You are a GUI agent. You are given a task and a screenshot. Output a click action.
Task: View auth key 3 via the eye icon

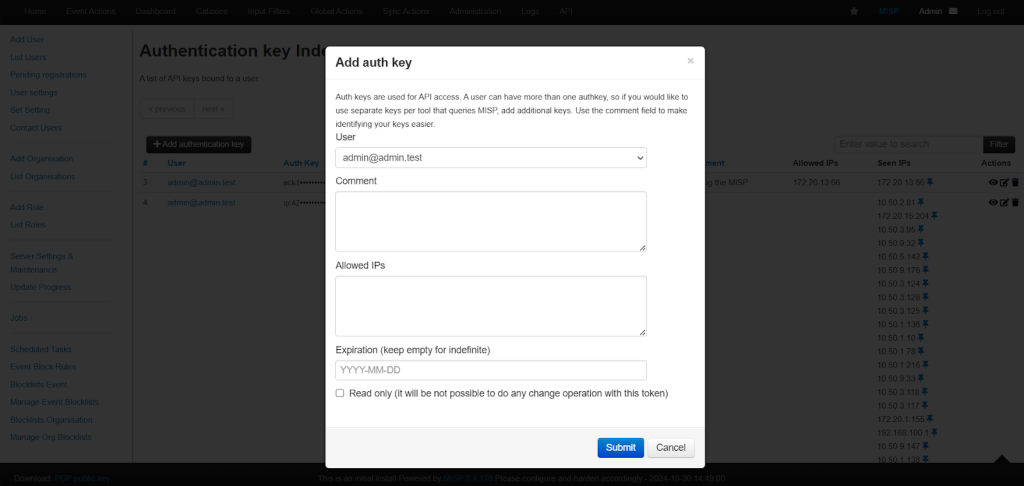pyautogui.click(x=993, y=182)
